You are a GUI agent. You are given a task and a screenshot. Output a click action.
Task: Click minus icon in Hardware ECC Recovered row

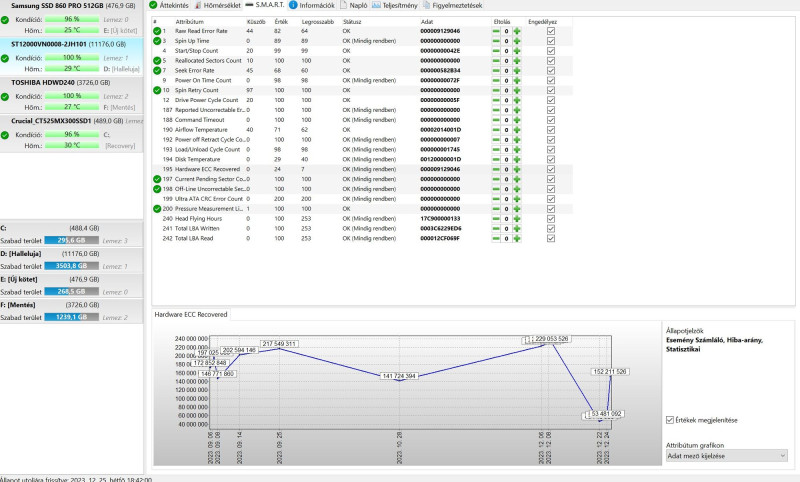496,169
